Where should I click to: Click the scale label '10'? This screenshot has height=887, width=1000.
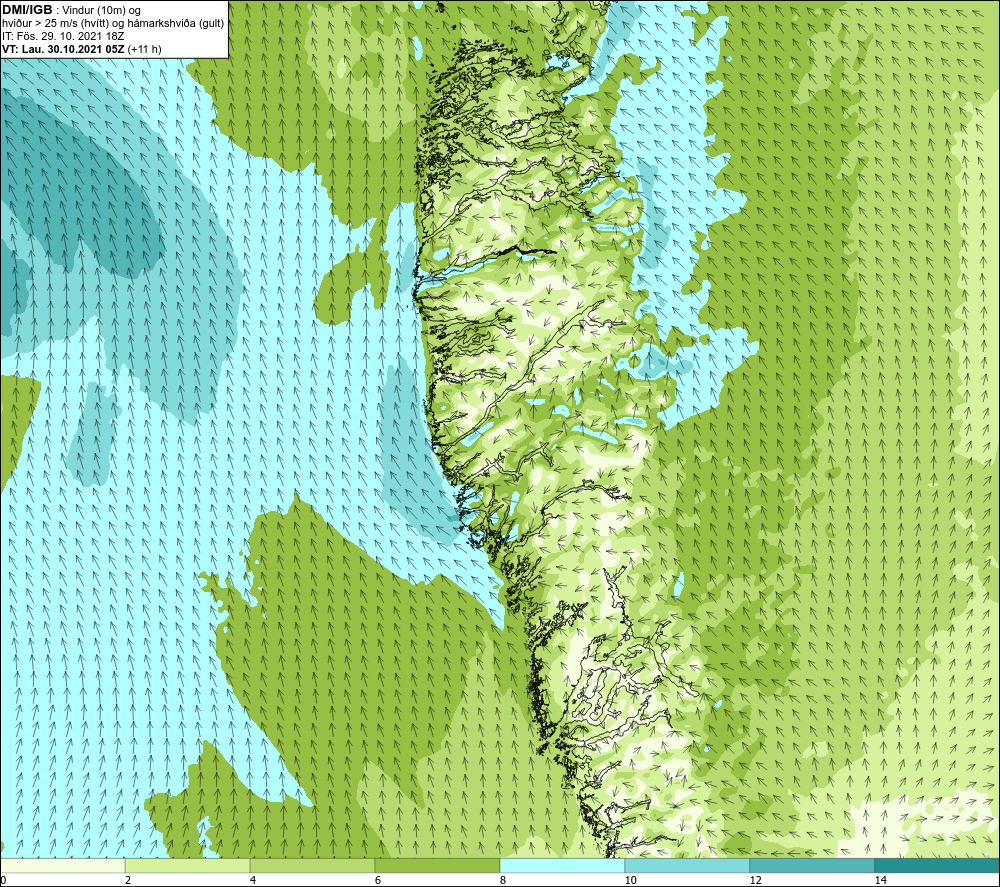[x=630, y=880]
